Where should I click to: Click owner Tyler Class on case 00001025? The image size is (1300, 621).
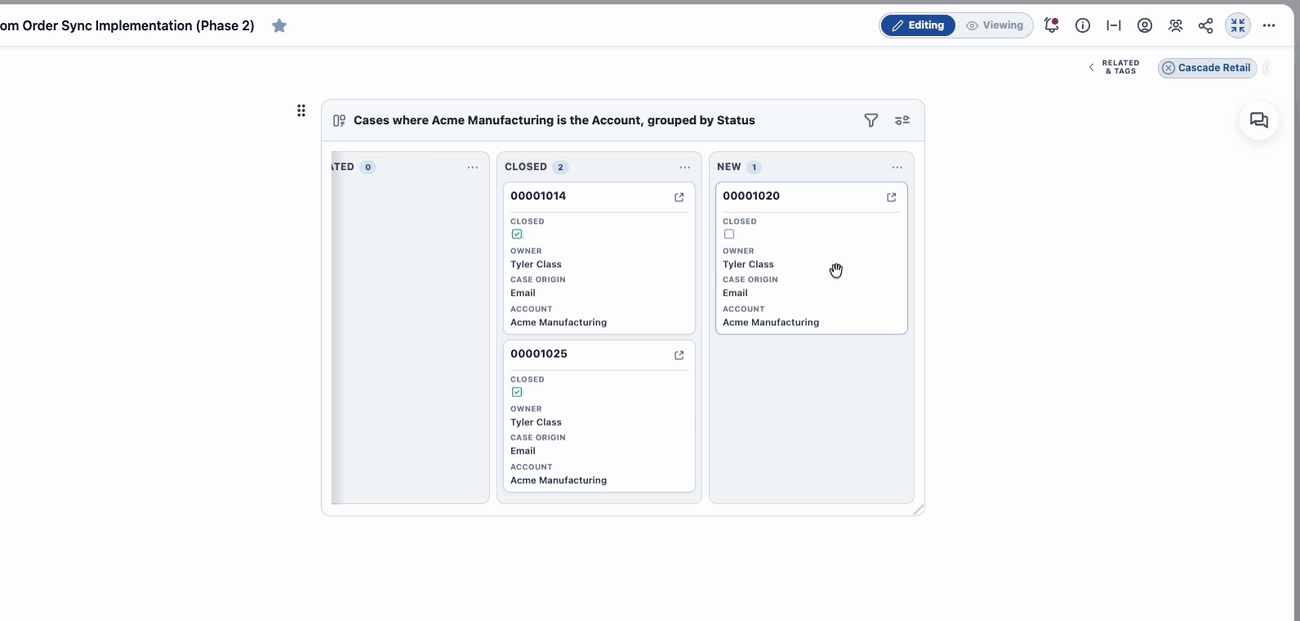coord(536,423)
